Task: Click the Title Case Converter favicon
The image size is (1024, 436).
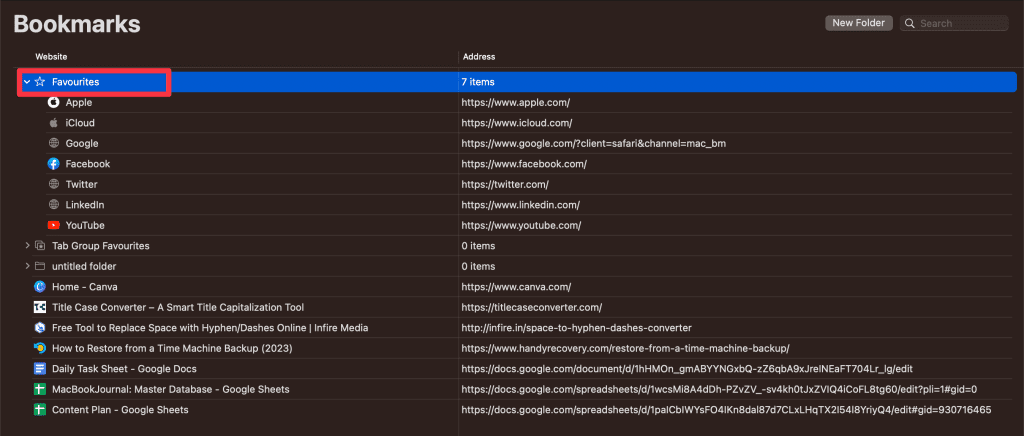Action: pos(40,307)
